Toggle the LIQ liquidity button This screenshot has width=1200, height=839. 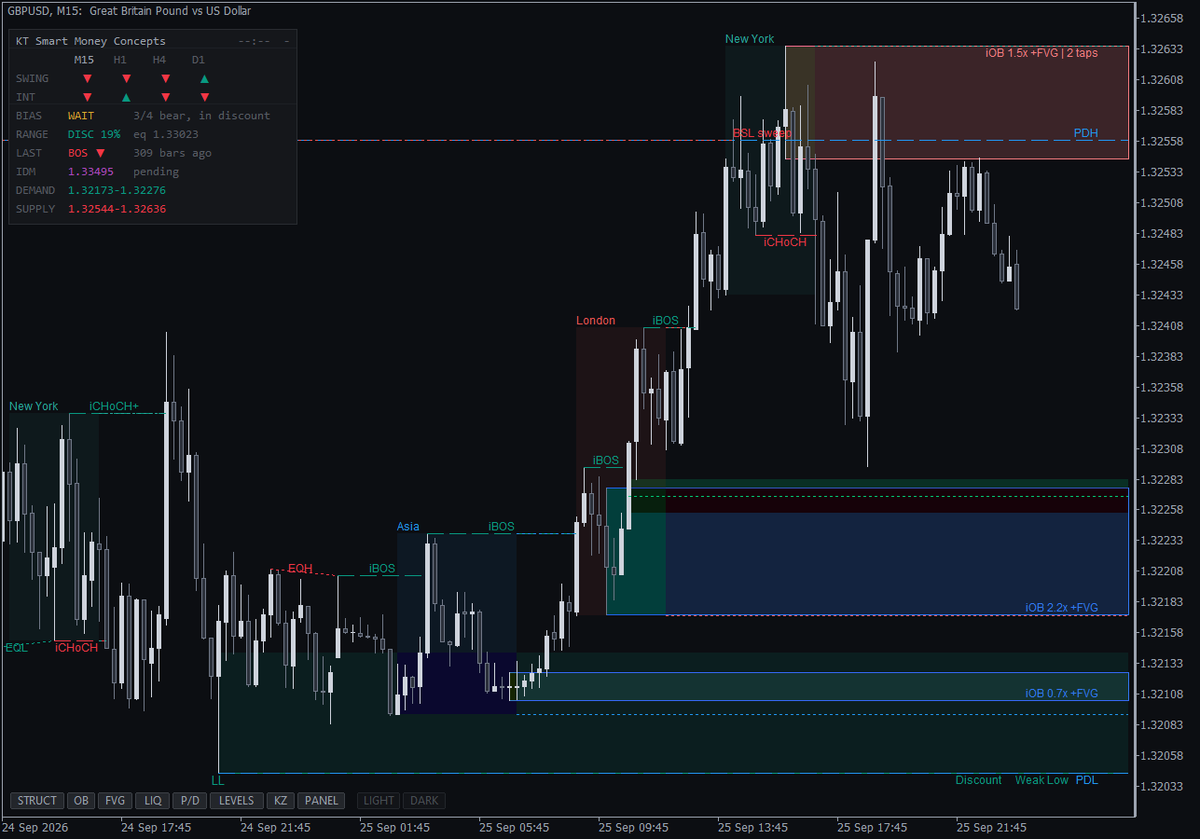click(x=152, y=801)
